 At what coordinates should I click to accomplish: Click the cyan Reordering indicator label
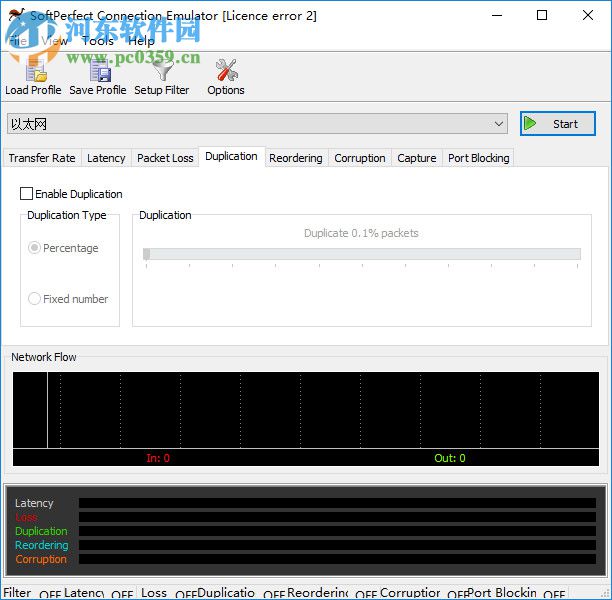[x=41, y=545]
